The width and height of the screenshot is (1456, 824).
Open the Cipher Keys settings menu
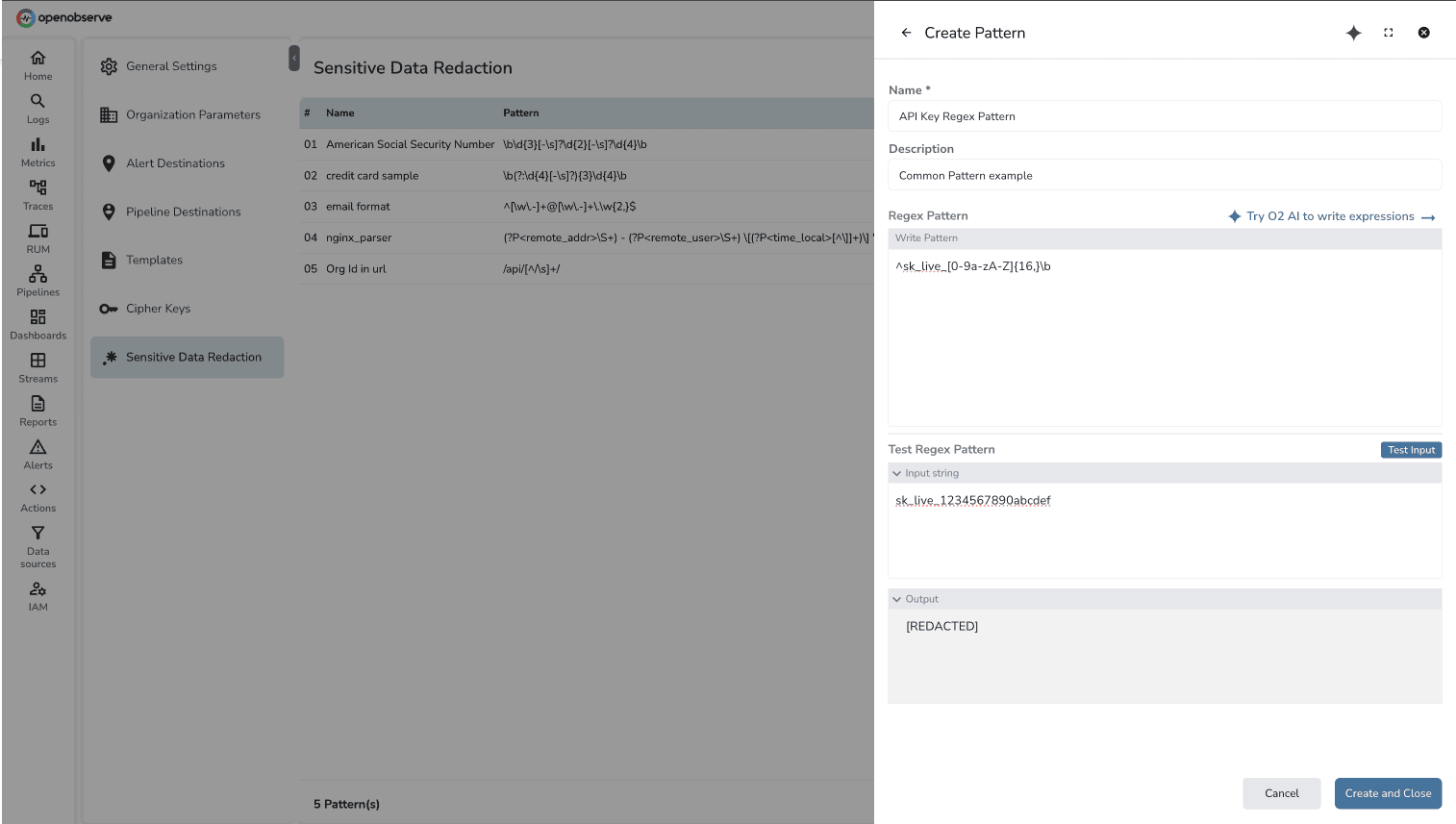click(158, 309)
